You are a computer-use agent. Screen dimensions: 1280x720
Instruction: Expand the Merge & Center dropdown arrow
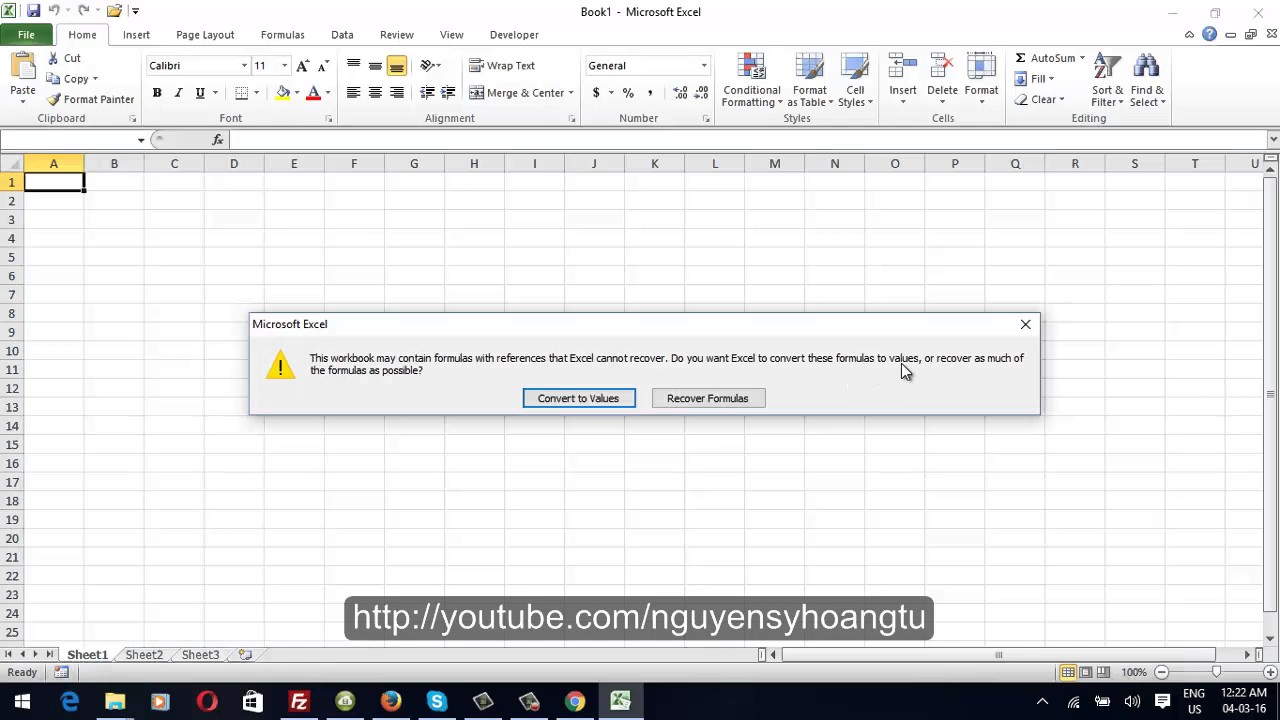pos(571,93)
